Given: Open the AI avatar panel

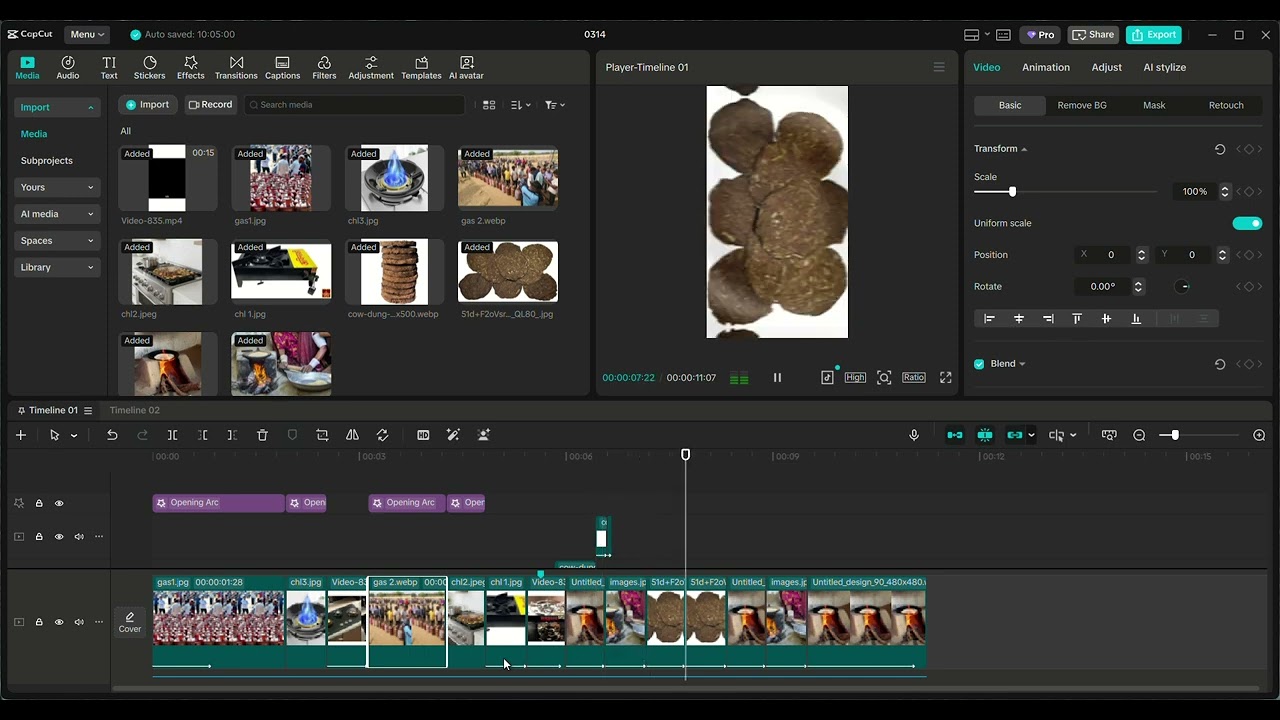Looking at the screenshot, I should (466, 68).
